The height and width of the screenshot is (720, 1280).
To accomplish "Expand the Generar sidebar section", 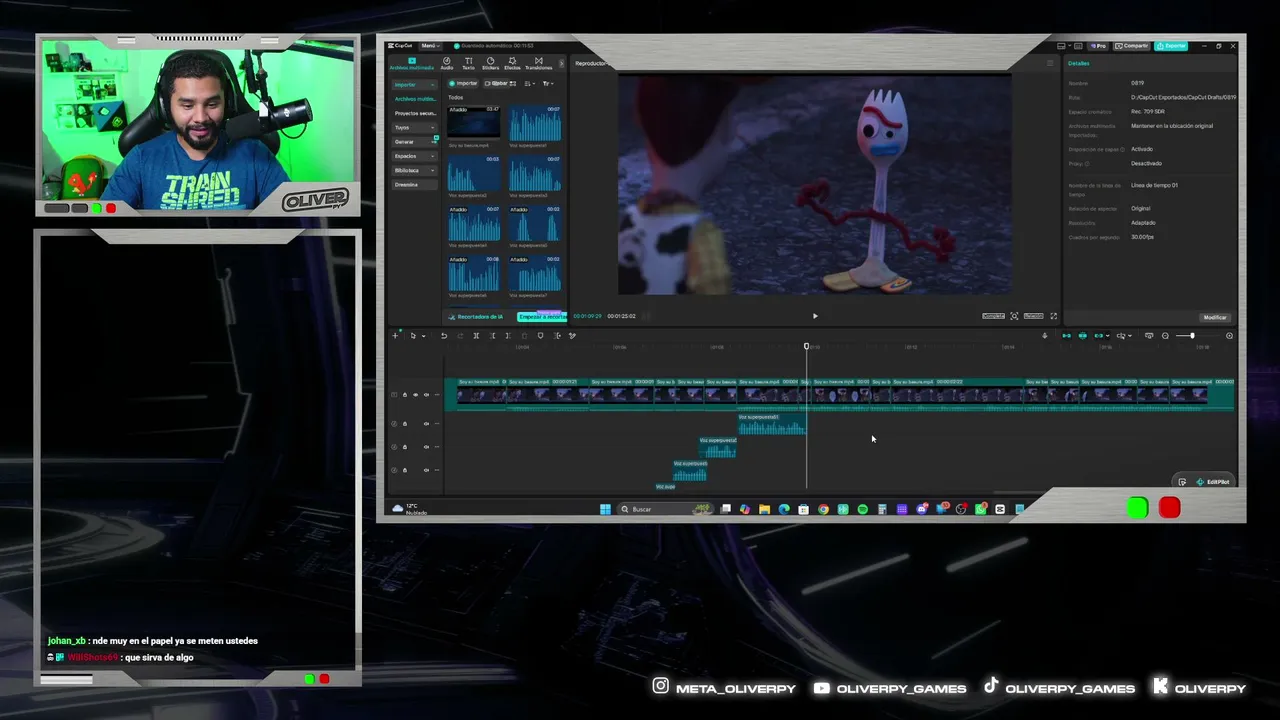I will (413, 142).
